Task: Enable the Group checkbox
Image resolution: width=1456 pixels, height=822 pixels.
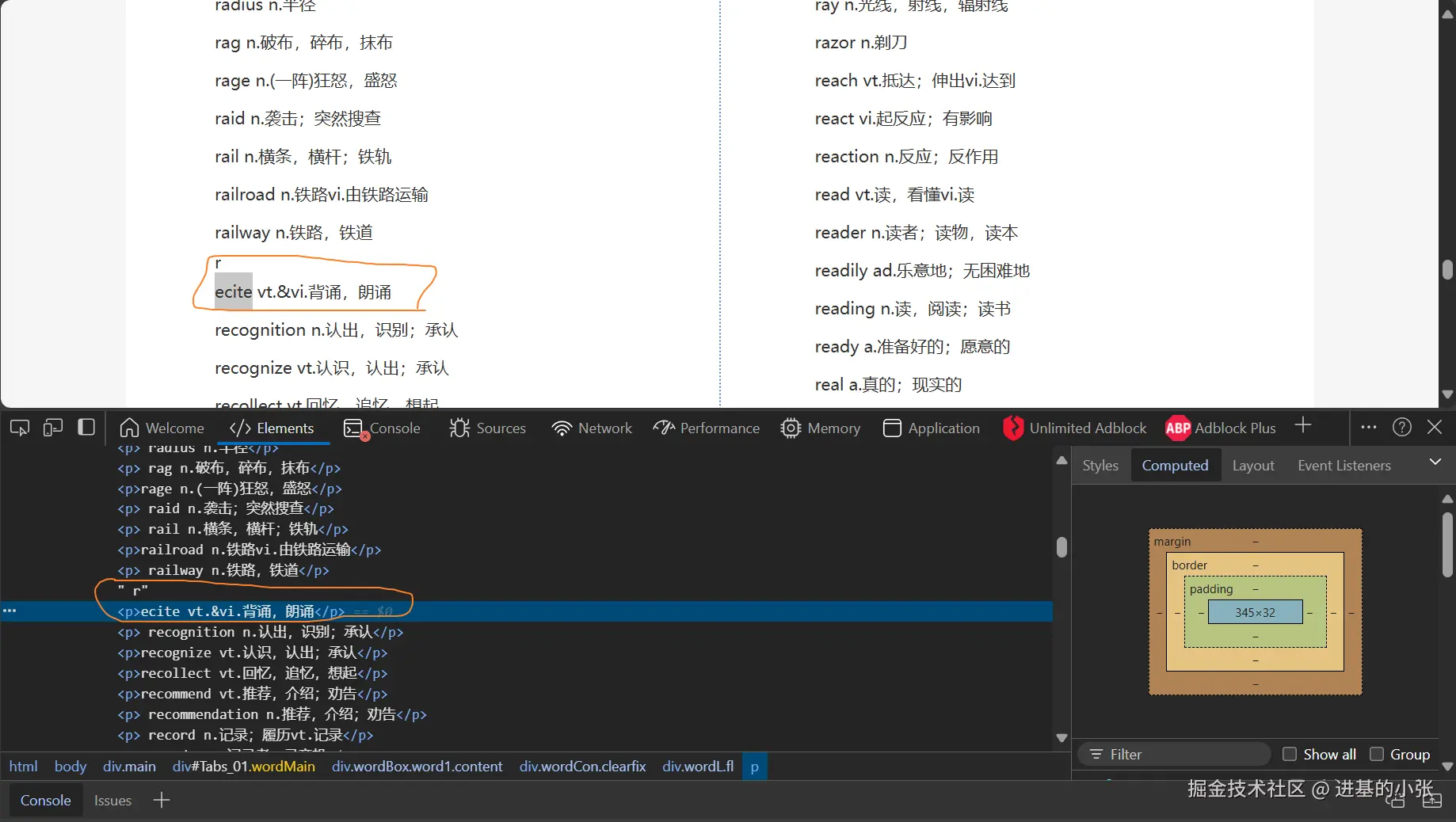Action: click(x=1377, y=754)
